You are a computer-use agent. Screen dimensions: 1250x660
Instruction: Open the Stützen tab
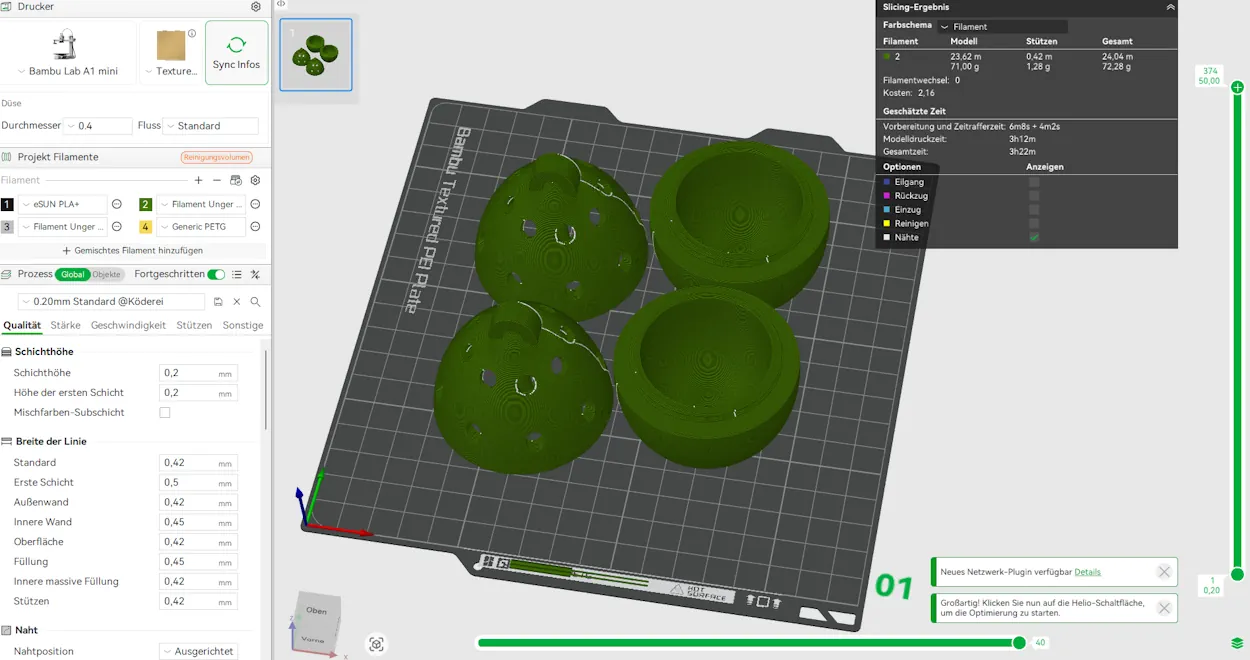tap(194, 325)
